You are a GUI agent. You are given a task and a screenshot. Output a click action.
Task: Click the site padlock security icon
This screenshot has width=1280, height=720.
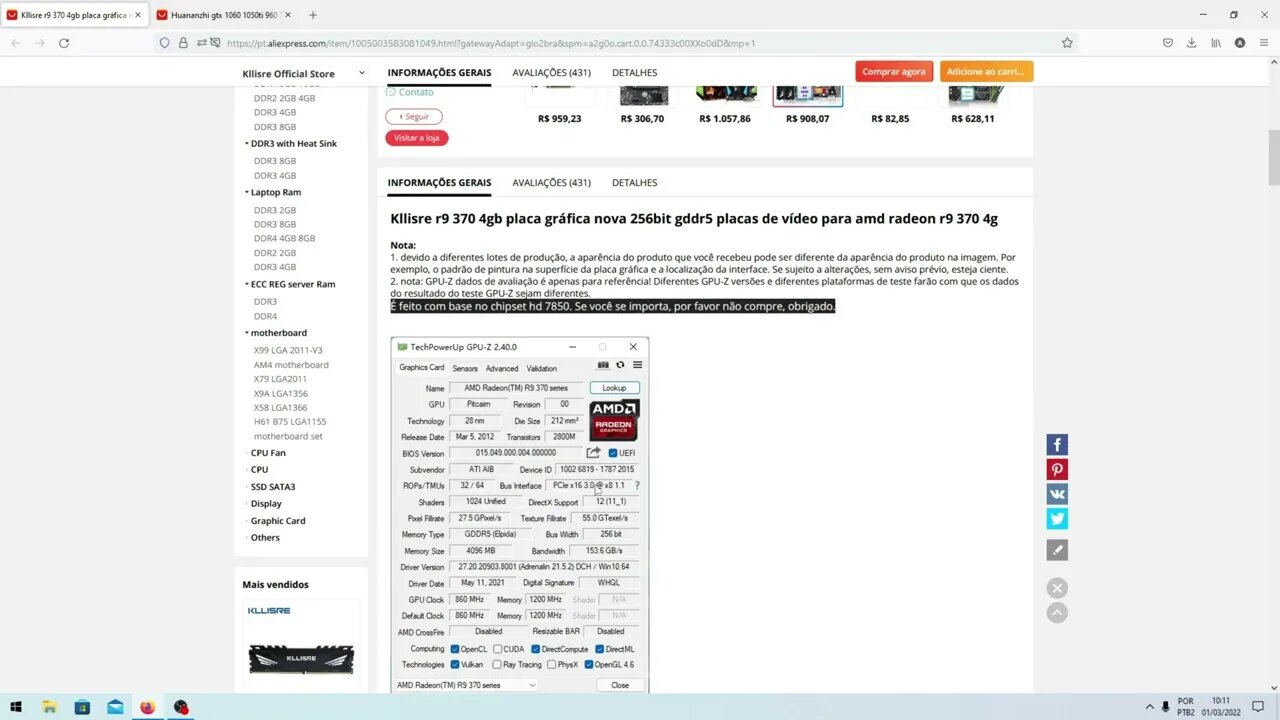pyautogui.click(x=183, y=43)
